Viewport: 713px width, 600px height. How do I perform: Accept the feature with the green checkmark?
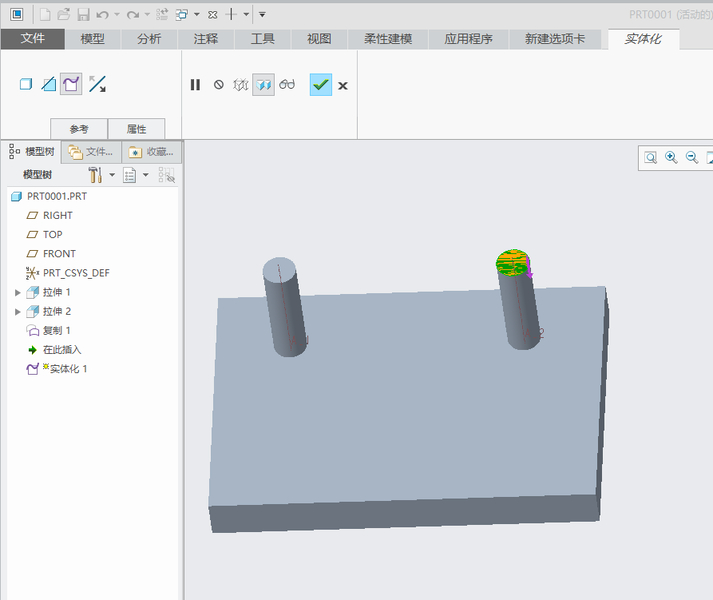click(x=321, y=85)
